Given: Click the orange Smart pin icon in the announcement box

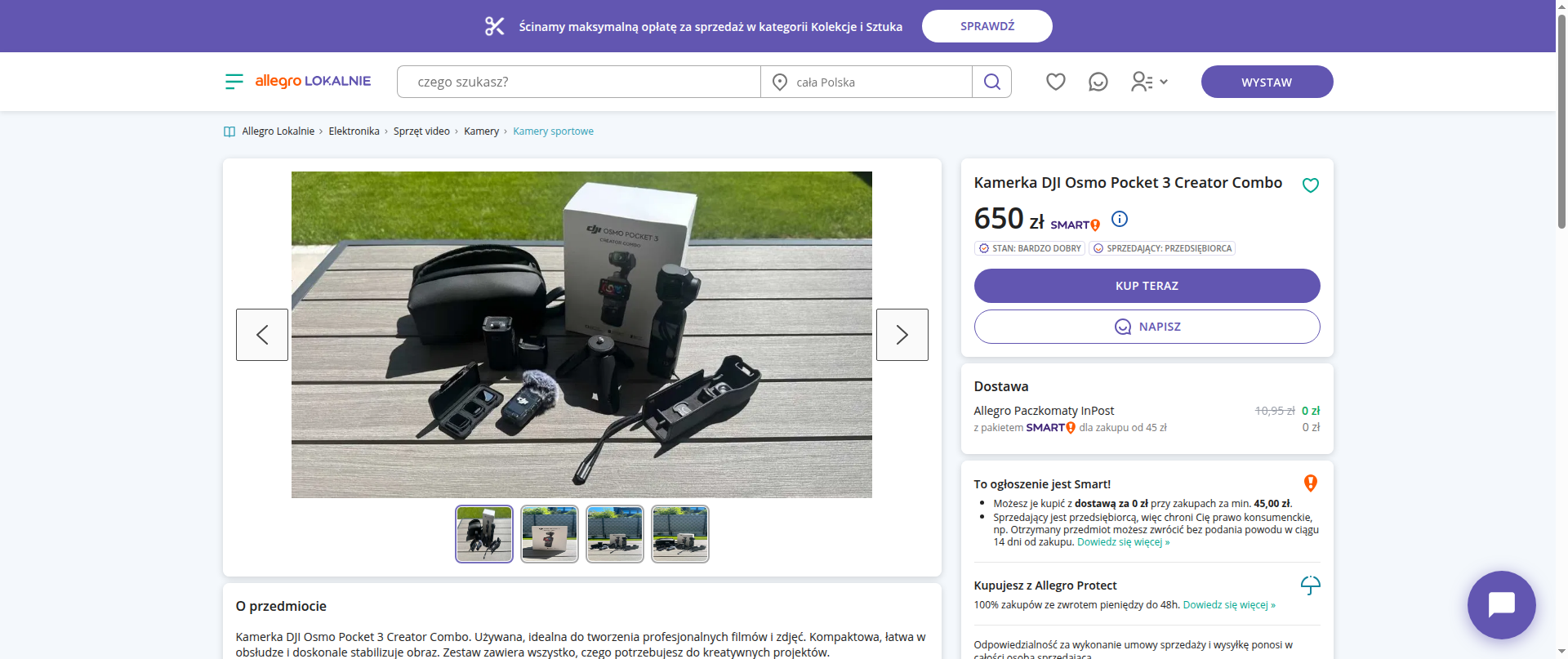Looking at the screenshot, I should [x=1311, y=483].
